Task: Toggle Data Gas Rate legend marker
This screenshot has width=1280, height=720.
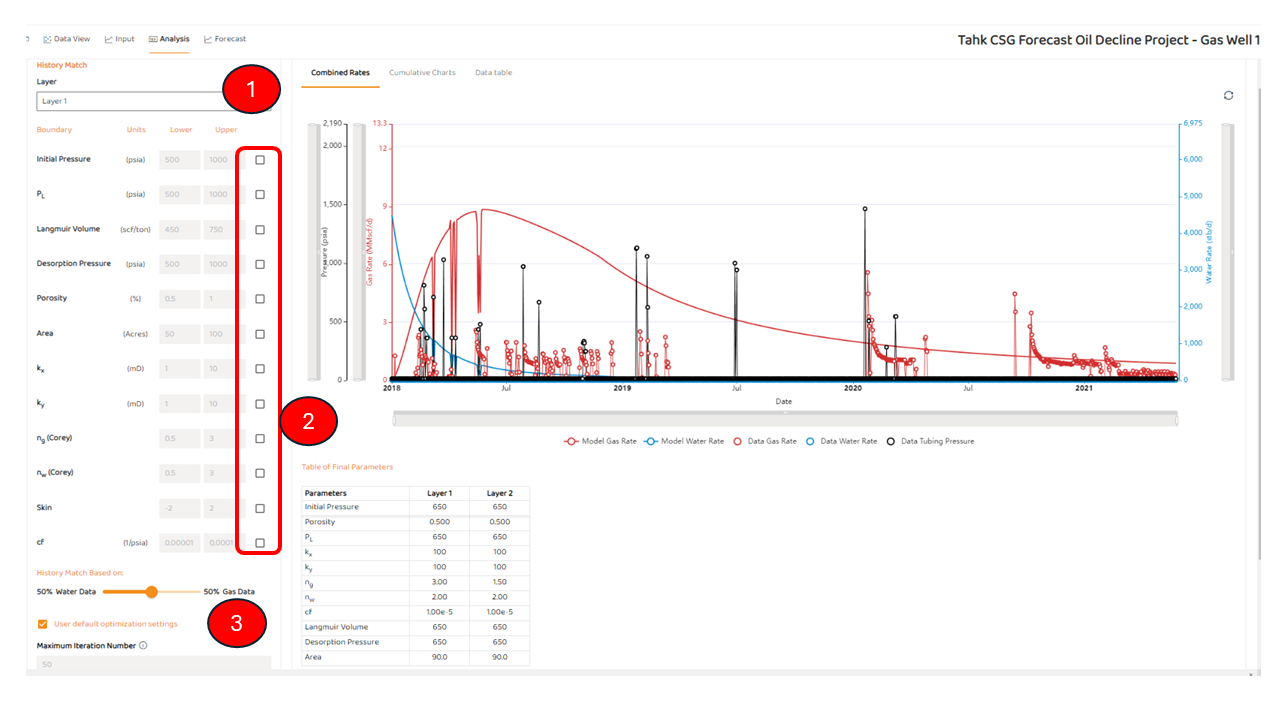Action: (740, 441)
